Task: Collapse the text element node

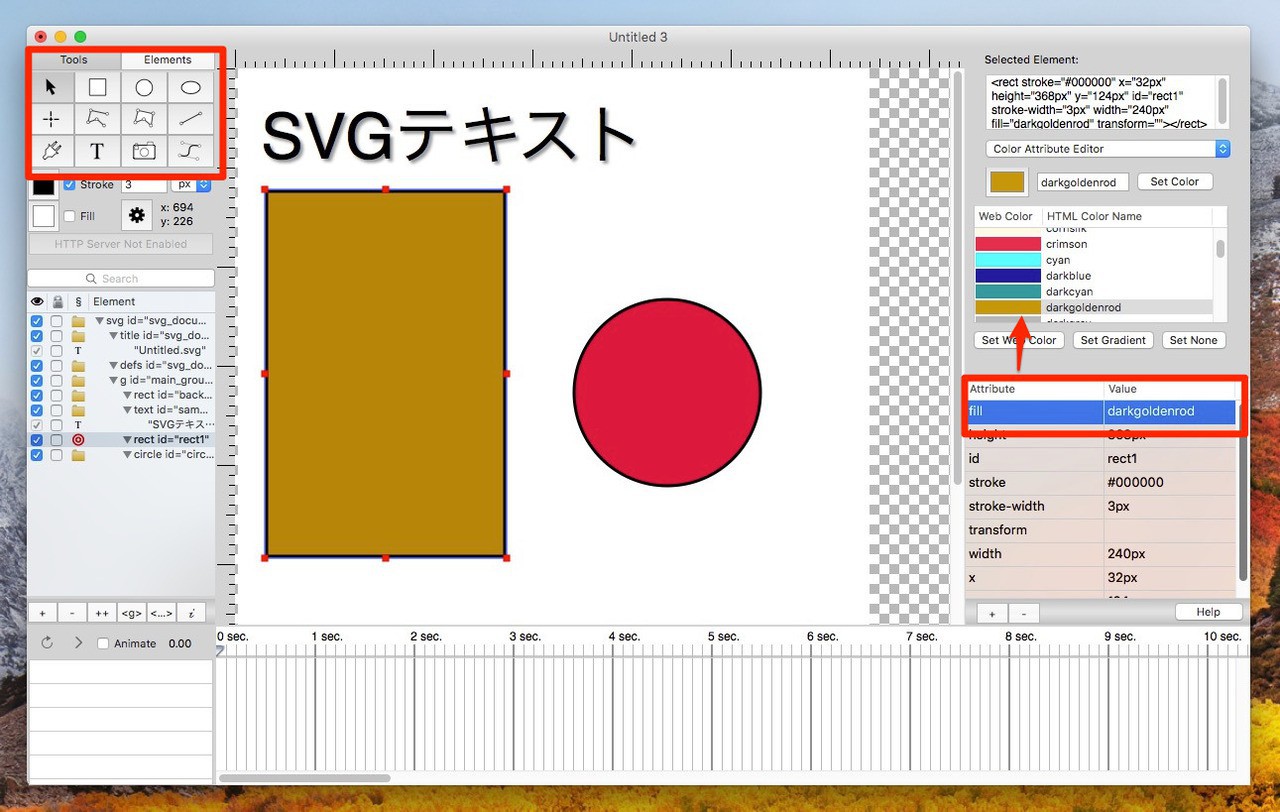Action: pos(127,410)
